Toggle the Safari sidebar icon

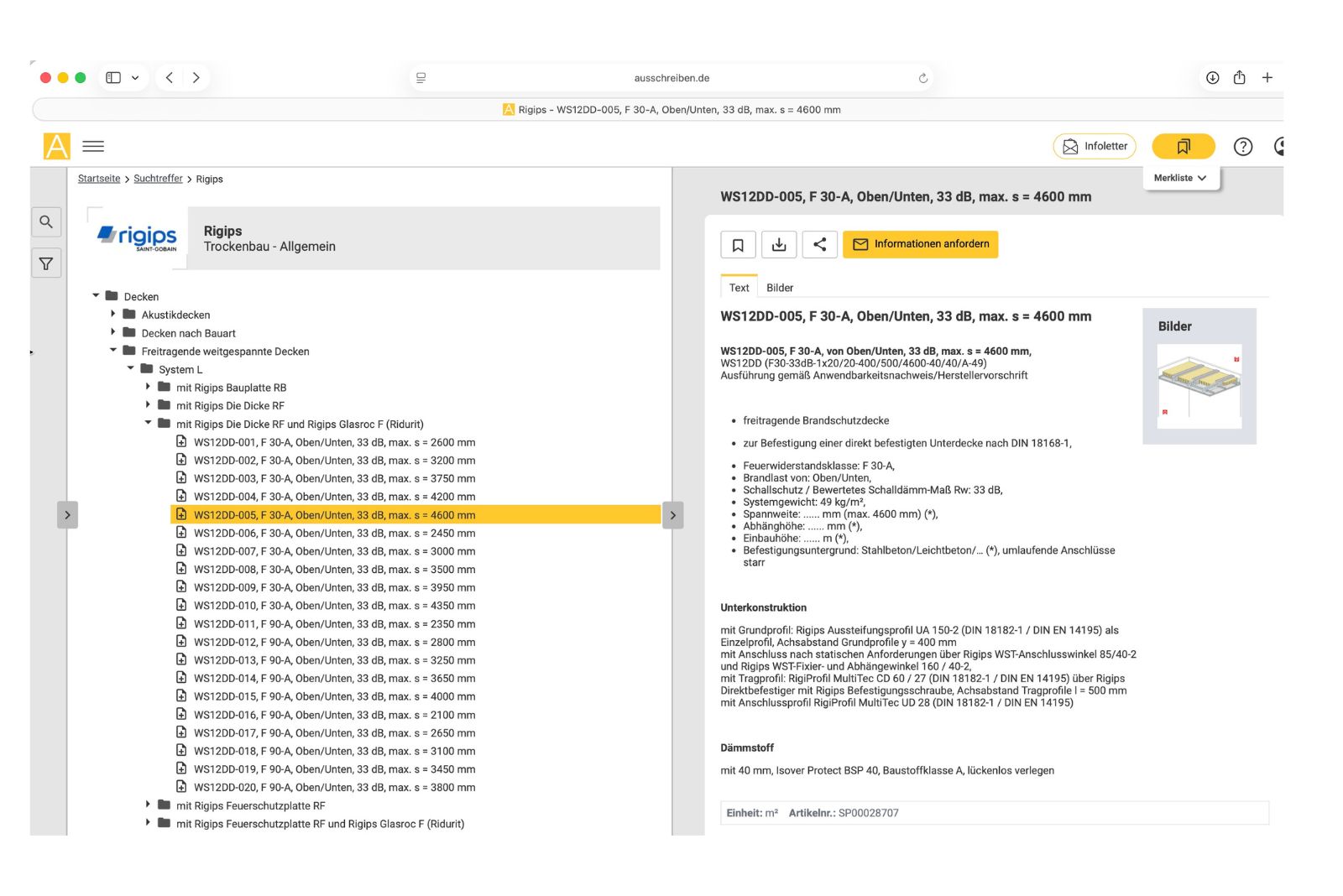point(113,78)
